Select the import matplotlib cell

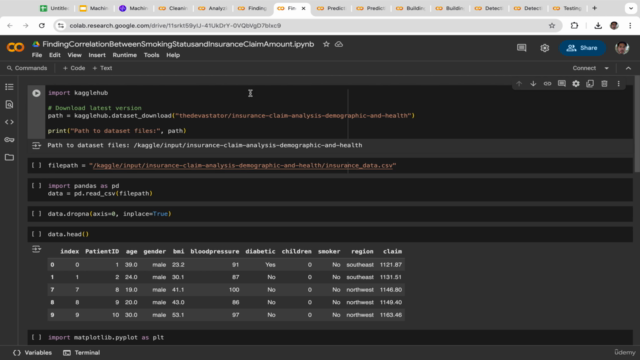(330, 338)
